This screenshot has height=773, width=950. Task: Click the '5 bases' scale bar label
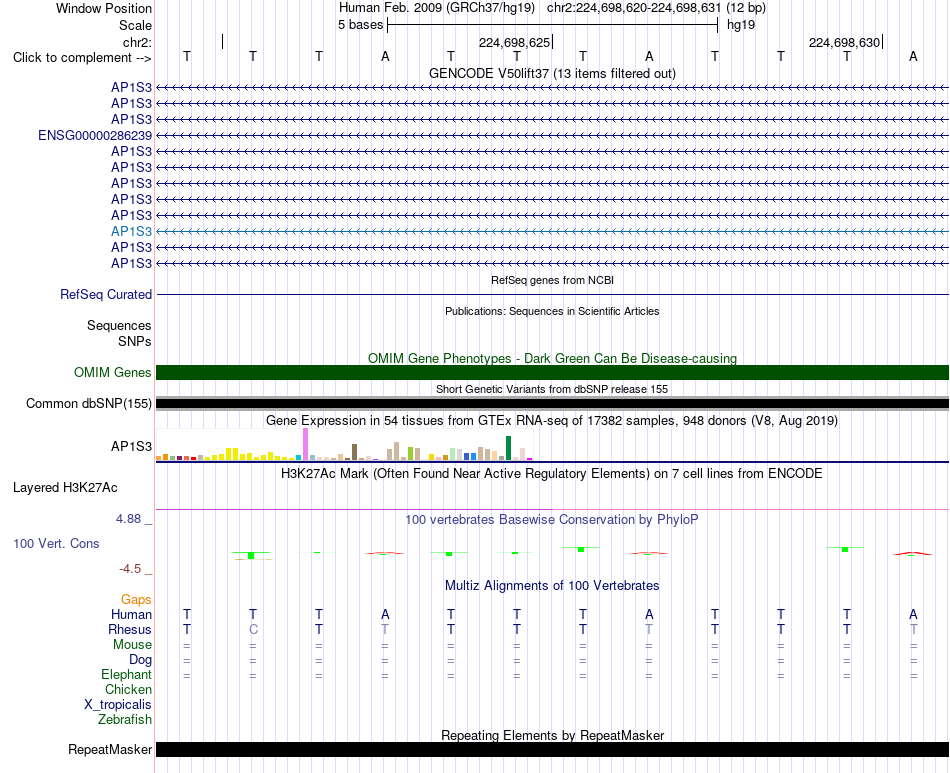coord(360,25)
